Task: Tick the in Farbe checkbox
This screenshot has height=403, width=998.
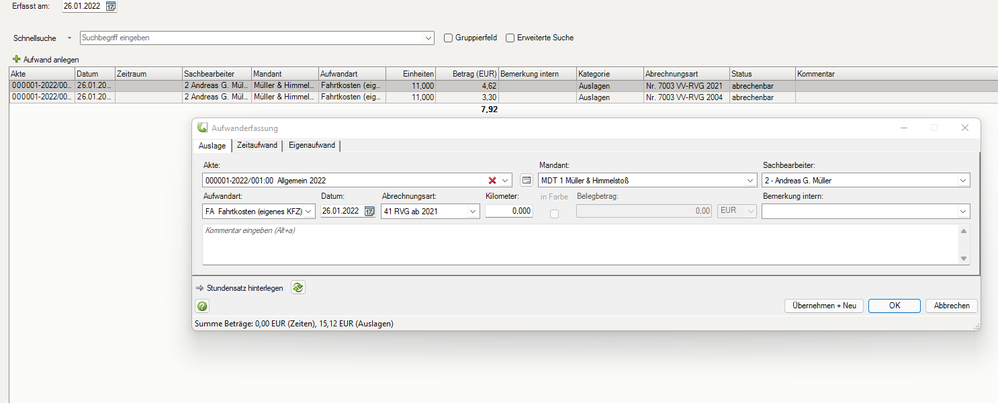Action: (555, 214)
